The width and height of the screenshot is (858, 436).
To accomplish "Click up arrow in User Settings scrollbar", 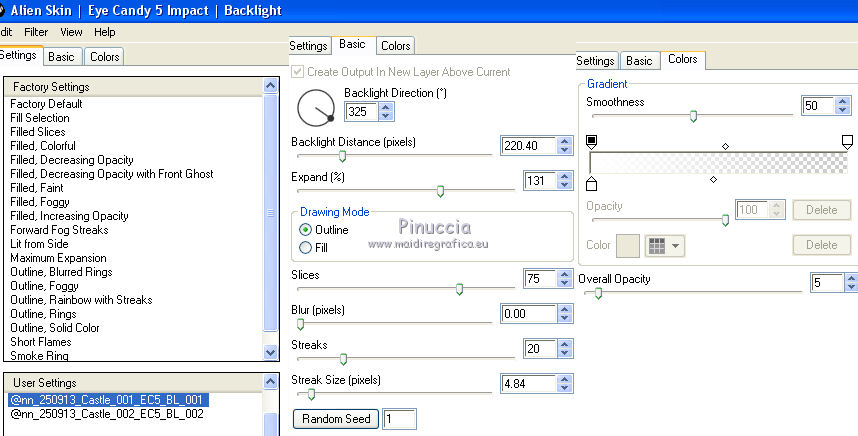I will click(x=270, y=381).
